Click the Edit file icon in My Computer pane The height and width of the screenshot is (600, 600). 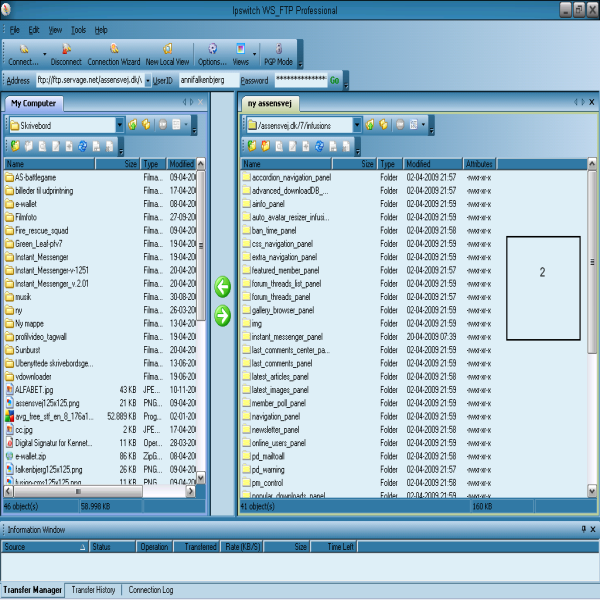(56, 146)
